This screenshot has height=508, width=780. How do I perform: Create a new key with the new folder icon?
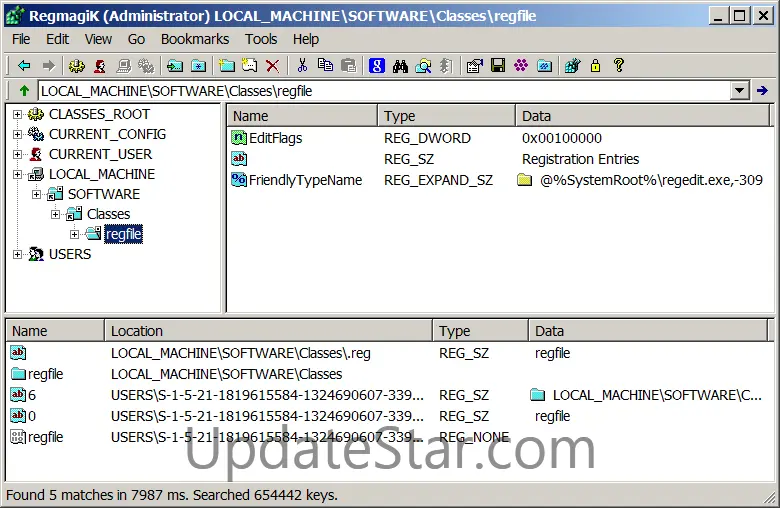click(x=227, y=65)
